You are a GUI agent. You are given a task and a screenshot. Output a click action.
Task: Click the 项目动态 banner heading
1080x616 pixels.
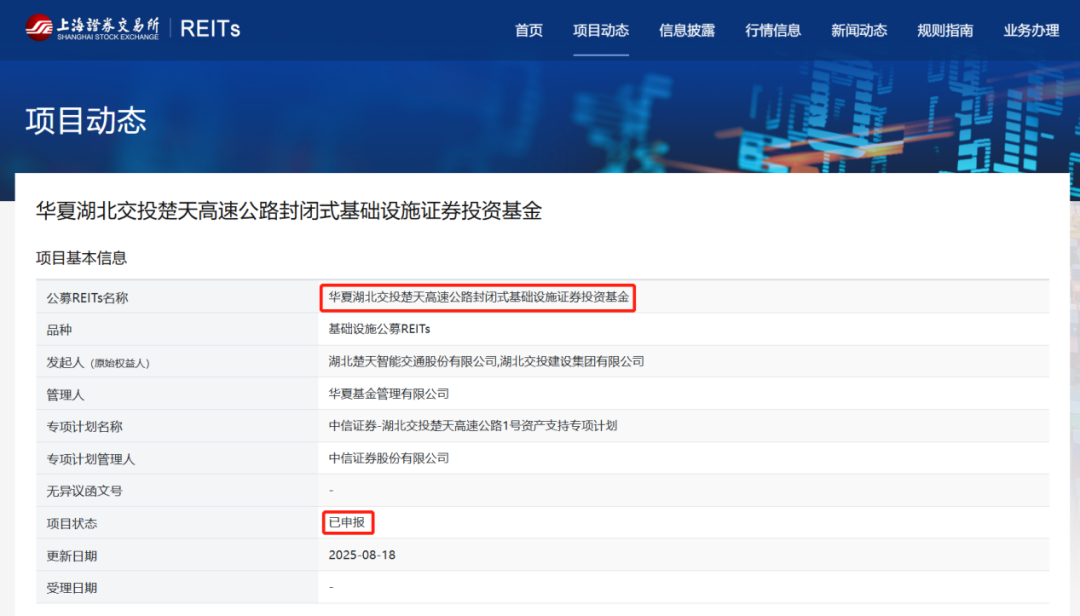[86, 120]
